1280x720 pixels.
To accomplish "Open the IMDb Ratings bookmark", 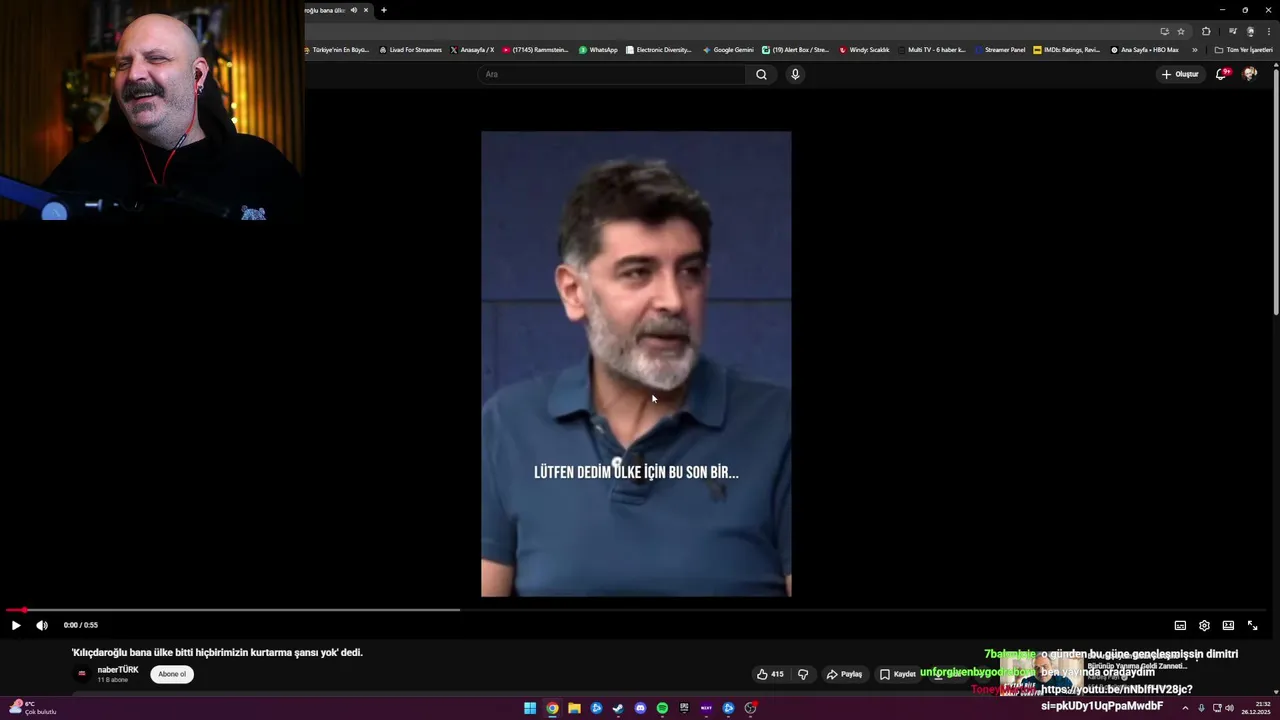I will (1067, 50).
